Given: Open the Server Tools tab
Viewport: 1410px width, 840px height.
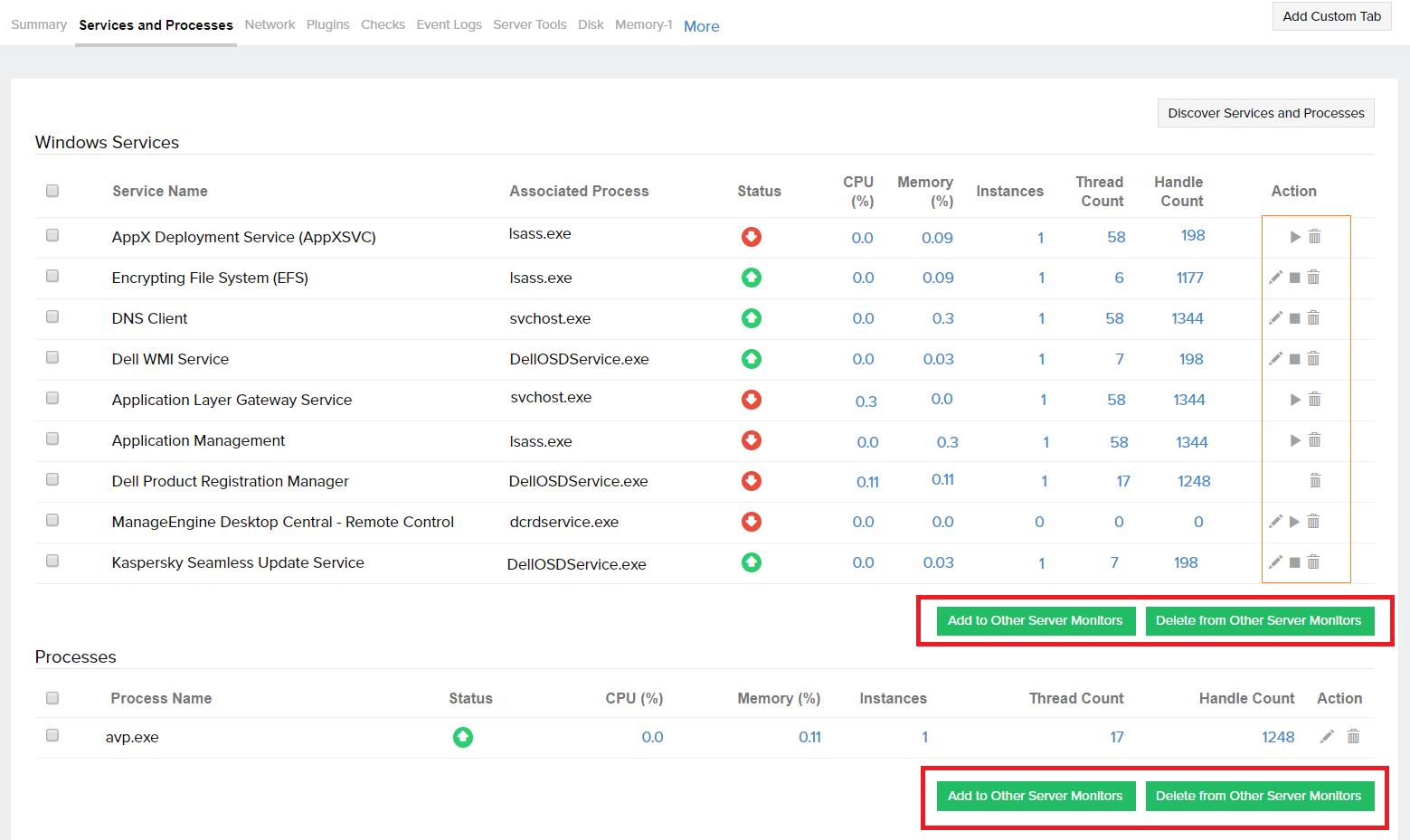Looking at the screenshot, I should (530, 24).
